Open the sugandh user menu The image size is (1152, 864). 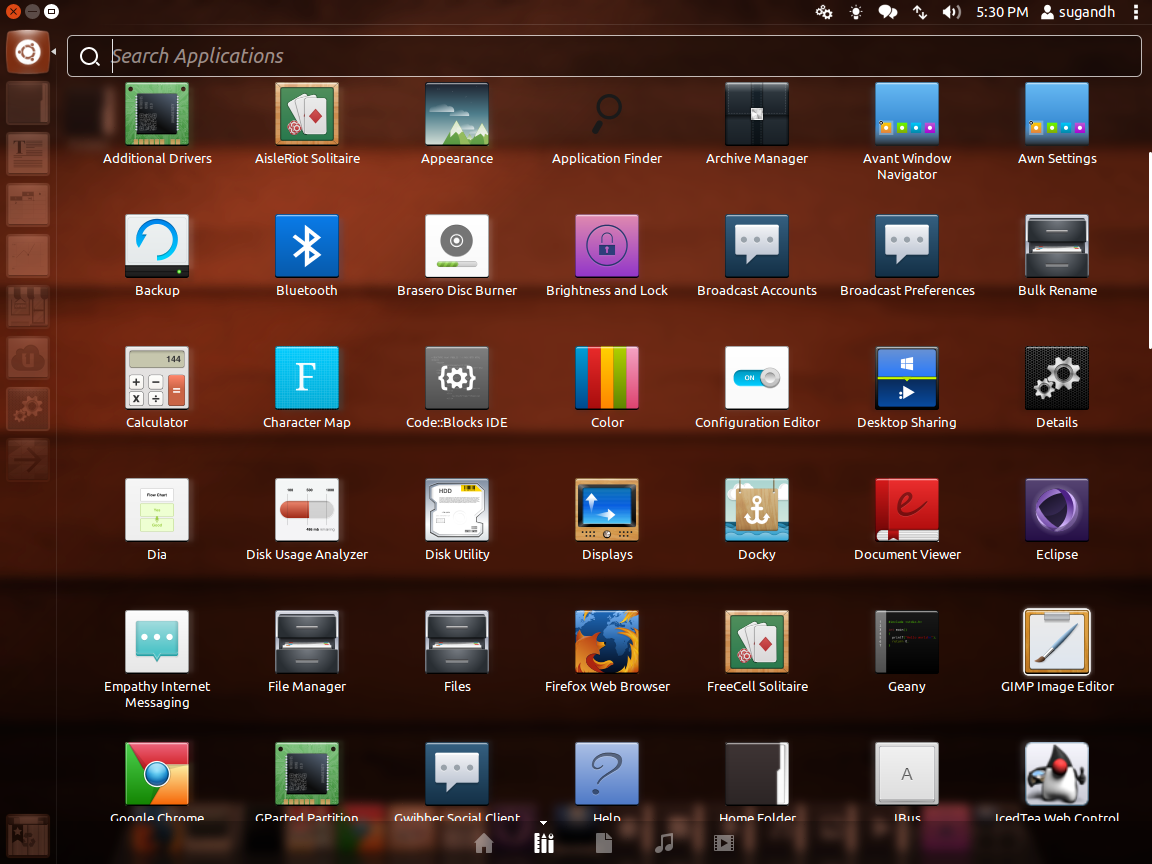[1078, 12]
